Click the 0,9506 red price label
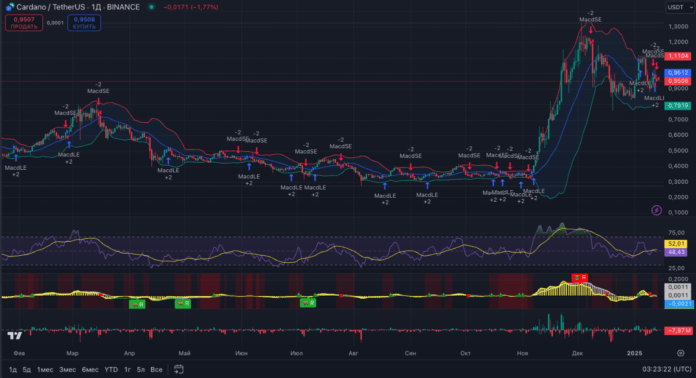The image size is (696, 378). tap(678, 81)
